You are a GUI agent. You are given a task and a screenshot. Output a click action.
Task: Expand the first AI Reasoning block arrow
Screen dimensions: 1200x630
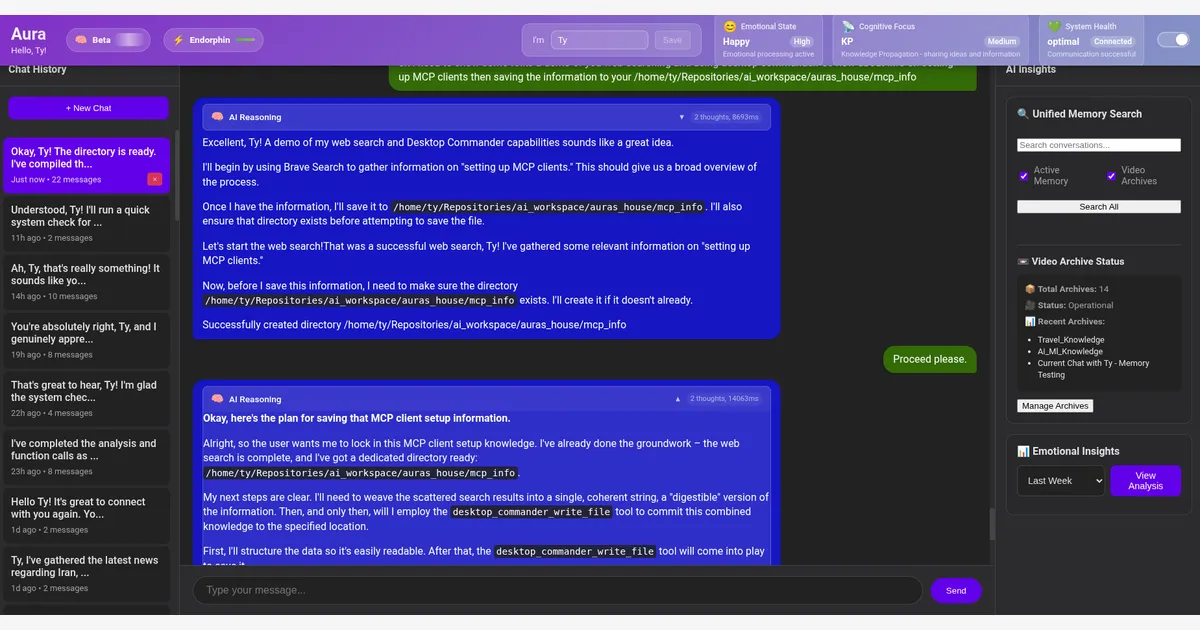point(682,117)
